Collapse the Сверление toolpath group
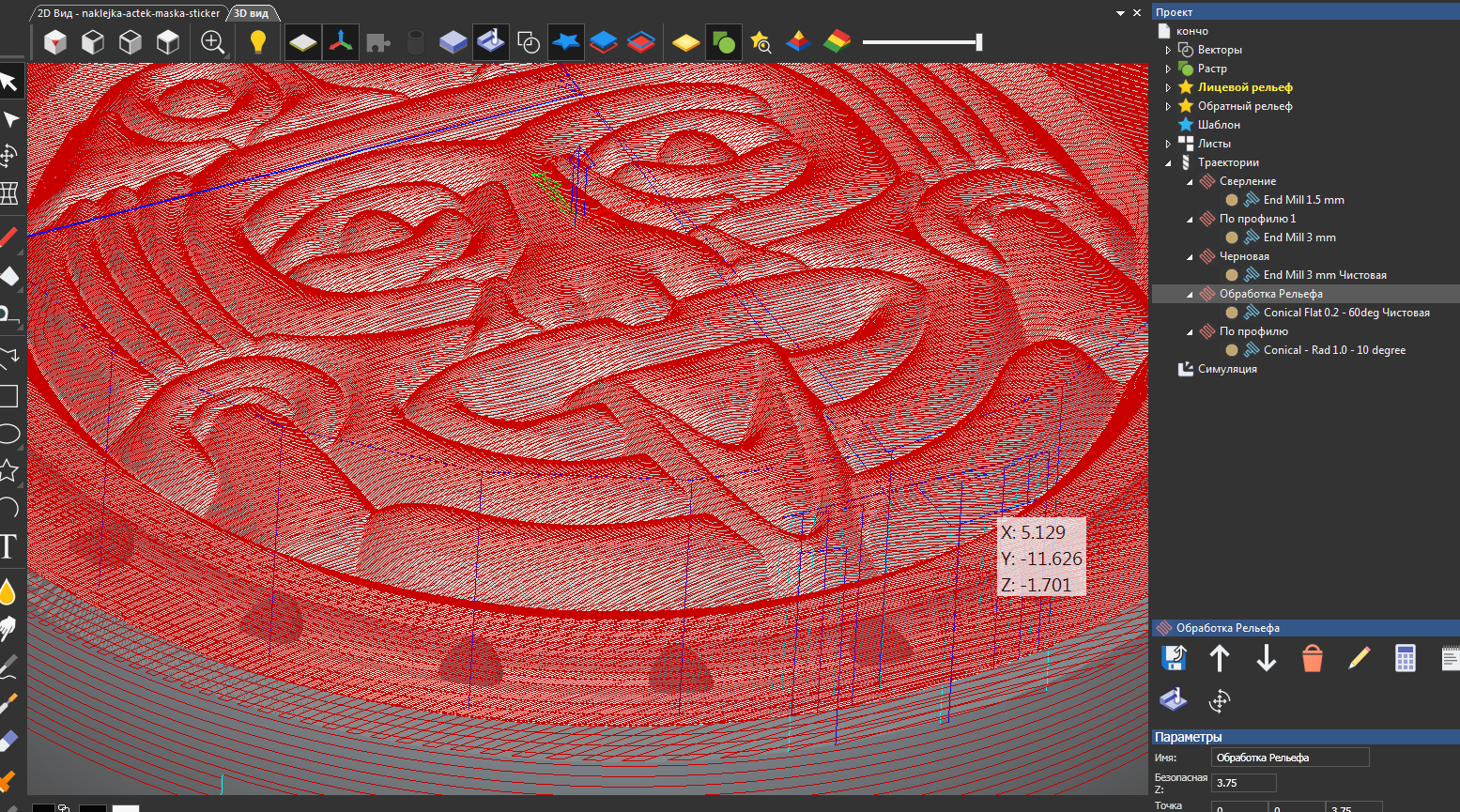1460x812 pixels. pyautogui.click(x=1190, y=181)
